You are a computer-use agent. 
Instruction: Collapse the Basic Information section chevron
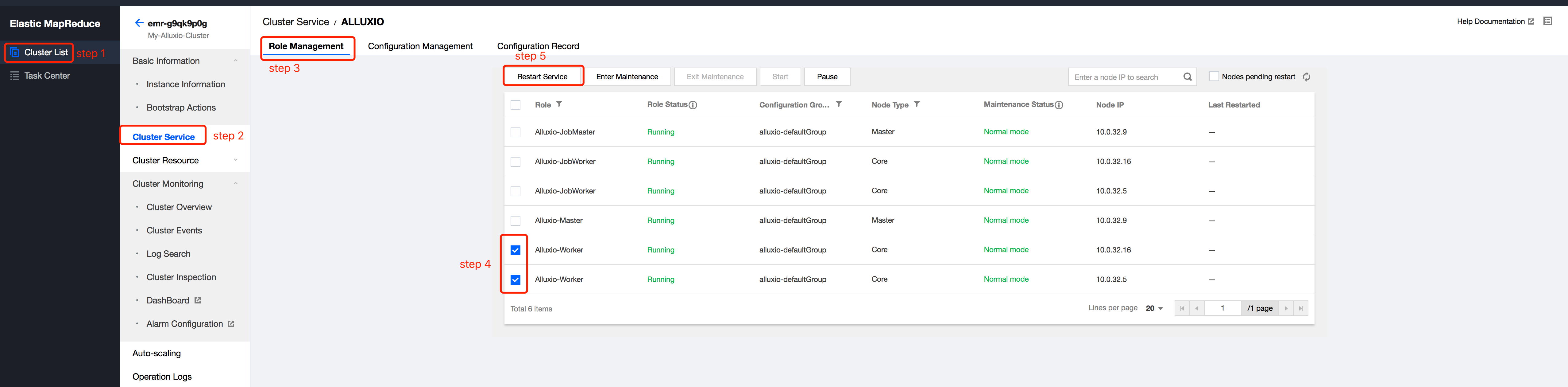point(236,61)
